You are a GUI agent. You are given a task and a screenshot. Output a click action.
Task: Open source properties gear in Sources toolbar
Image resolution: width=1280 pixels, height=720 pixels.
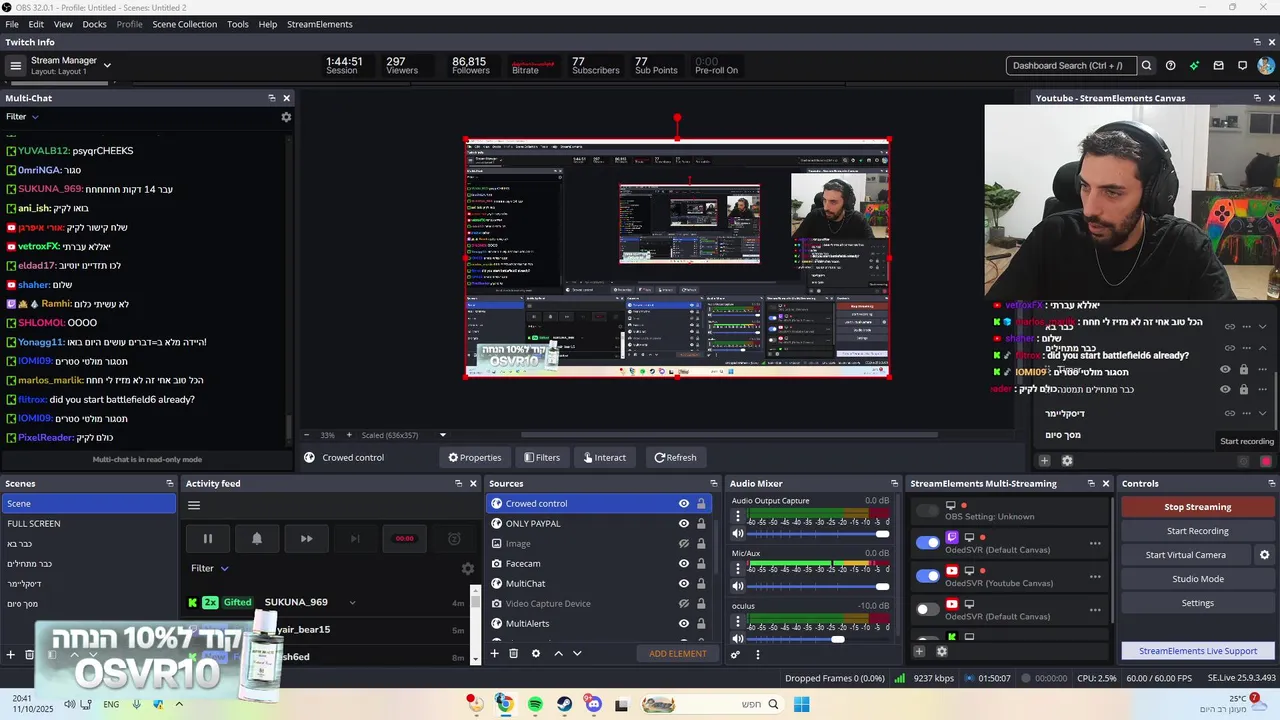coord(536,654)
